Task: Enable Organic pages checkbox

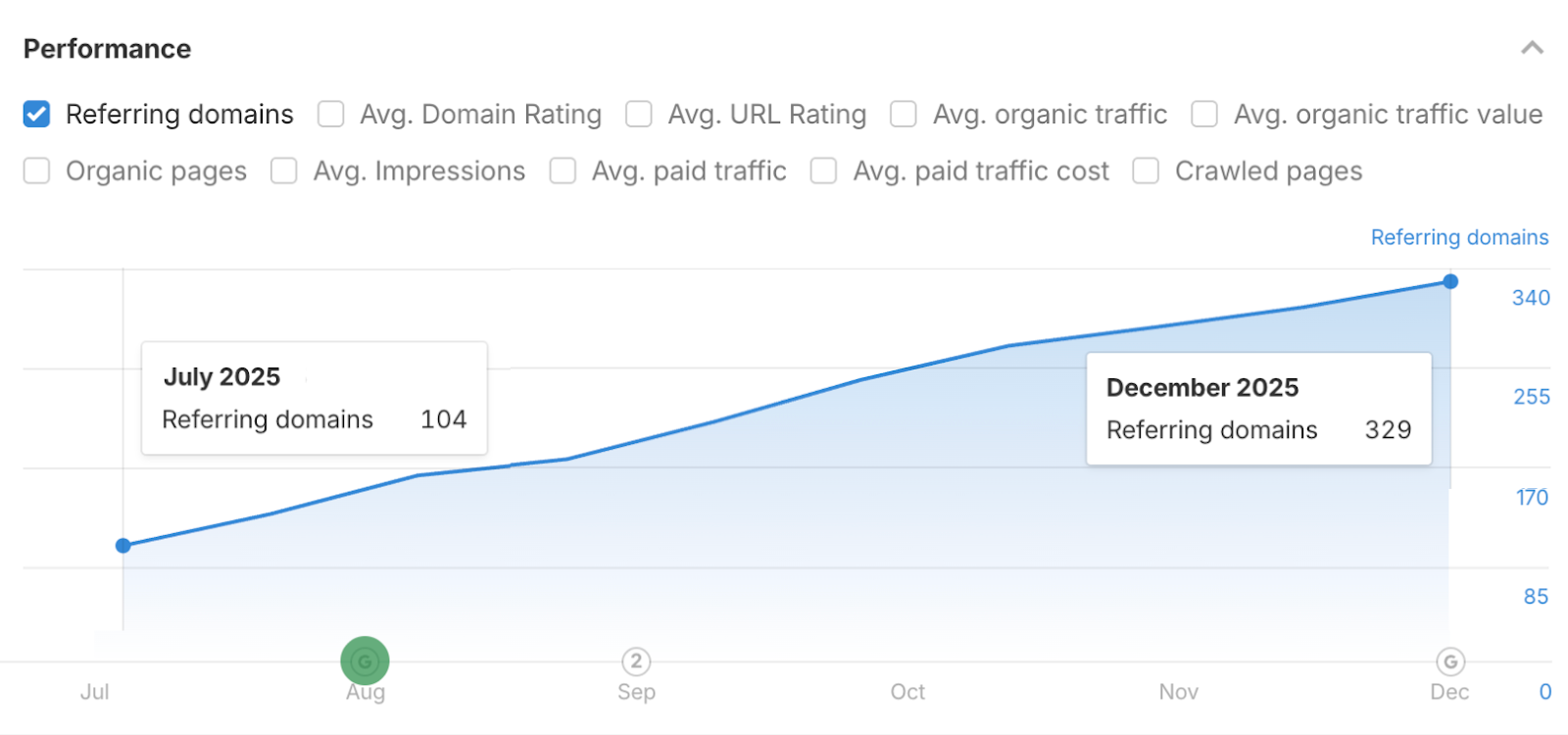Action: [37, 171]
